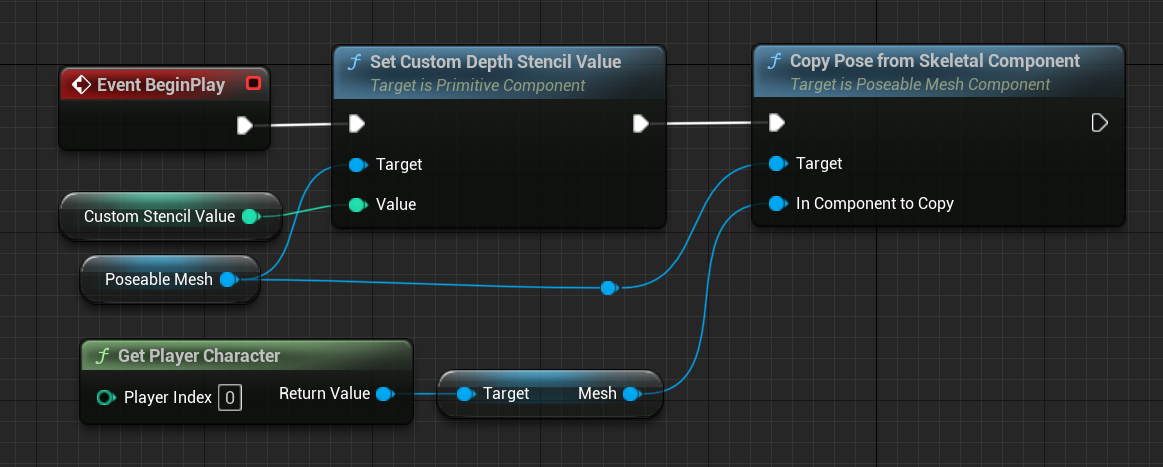1163x467 pixels.
Task: Select the Copy Pose from Skeletal Component title
Action: (934, 61)
